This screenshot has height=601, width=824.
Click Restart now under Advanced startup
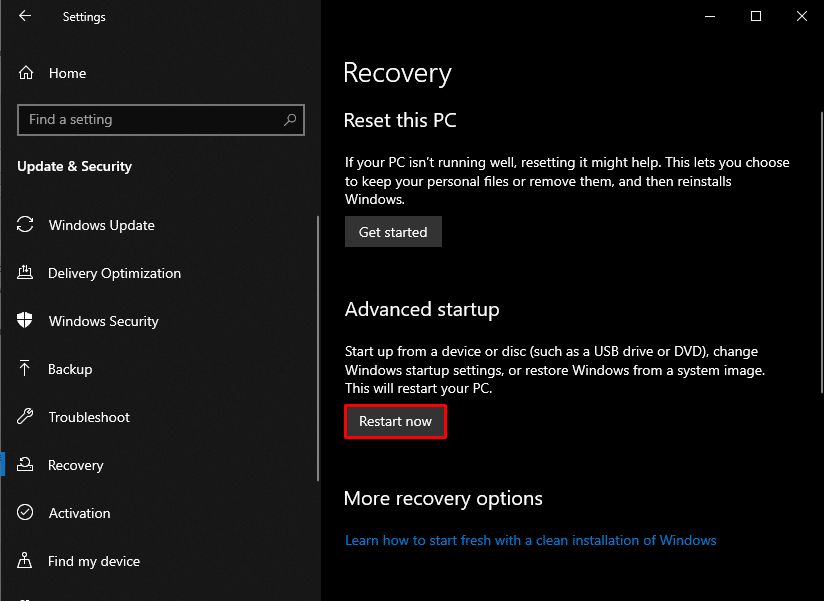pyautogui.click(x=395, y=421)
